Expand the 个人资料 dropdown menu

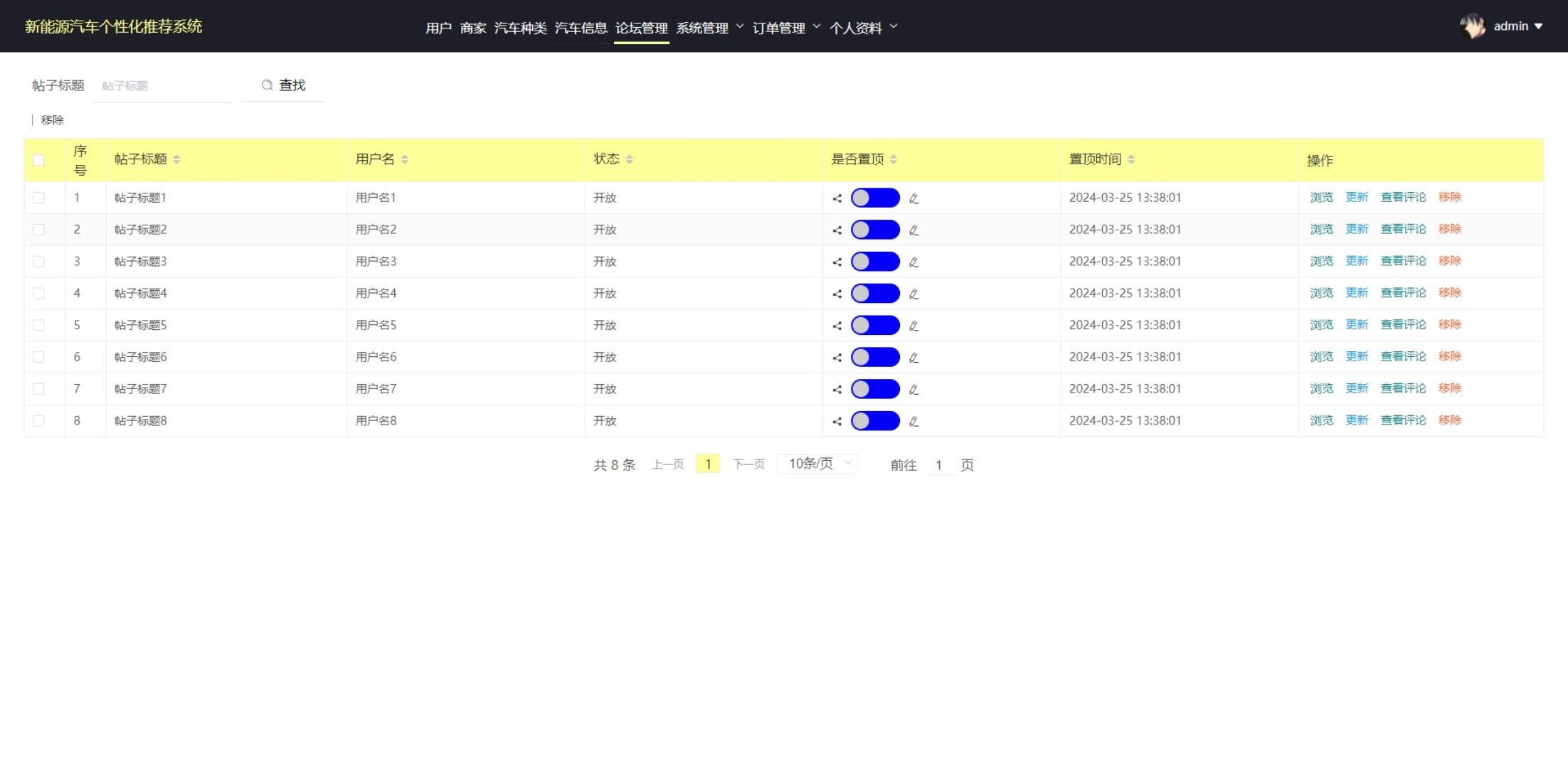864,28
